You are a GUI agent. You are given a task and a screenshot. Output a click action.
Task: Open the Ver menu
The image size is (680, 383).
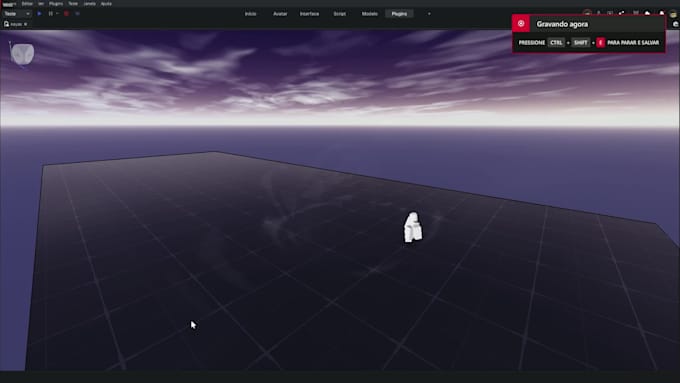41,3
